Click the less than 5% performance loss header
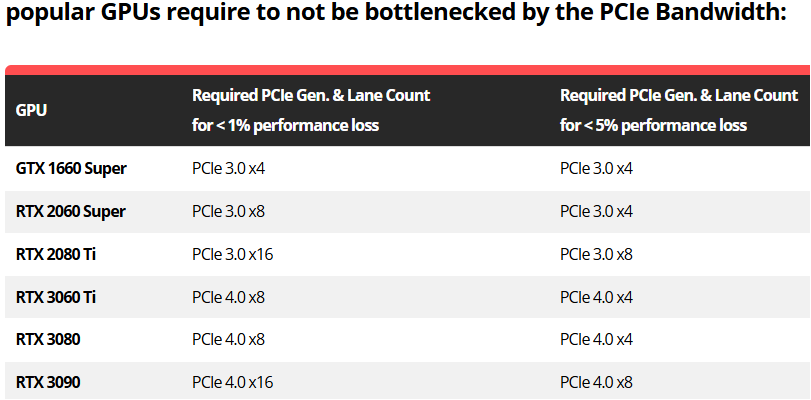This screenshot has width=811, height=400. [678, 110]
